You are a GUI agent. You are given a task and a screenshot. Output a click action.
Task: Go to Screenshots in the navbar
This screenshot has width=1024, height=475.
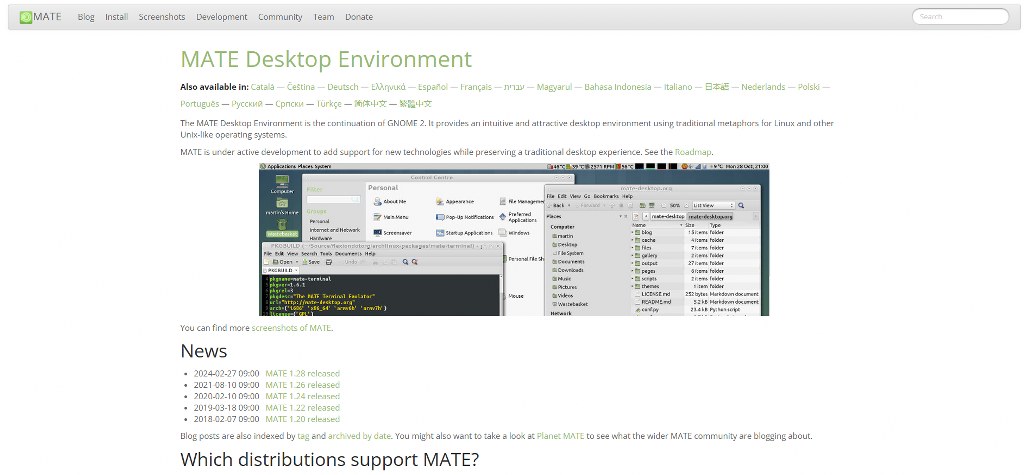(162, 17)
